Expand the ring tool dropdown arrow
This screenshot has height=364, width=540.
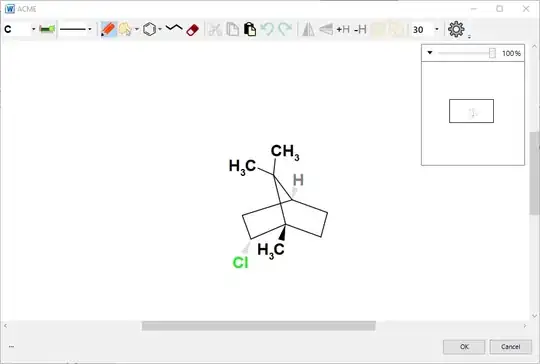click(x=160, y=29)
